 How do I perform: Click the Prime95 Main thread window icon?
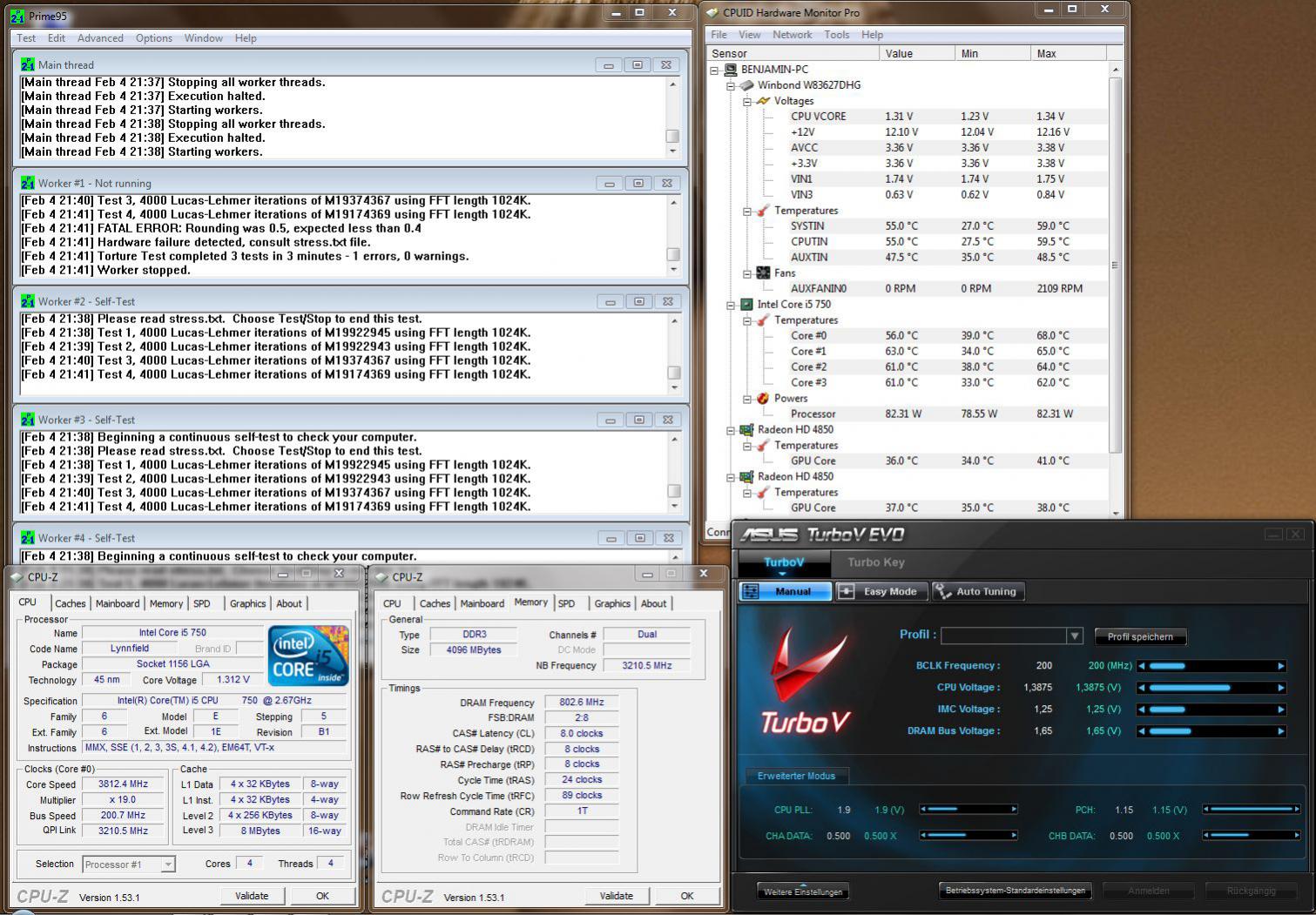[x=28, y=64]
